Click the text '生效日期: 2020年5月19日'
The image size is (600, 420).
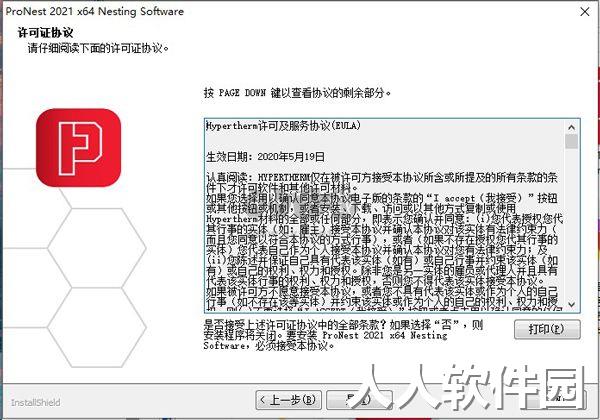[x=265, y=157]
